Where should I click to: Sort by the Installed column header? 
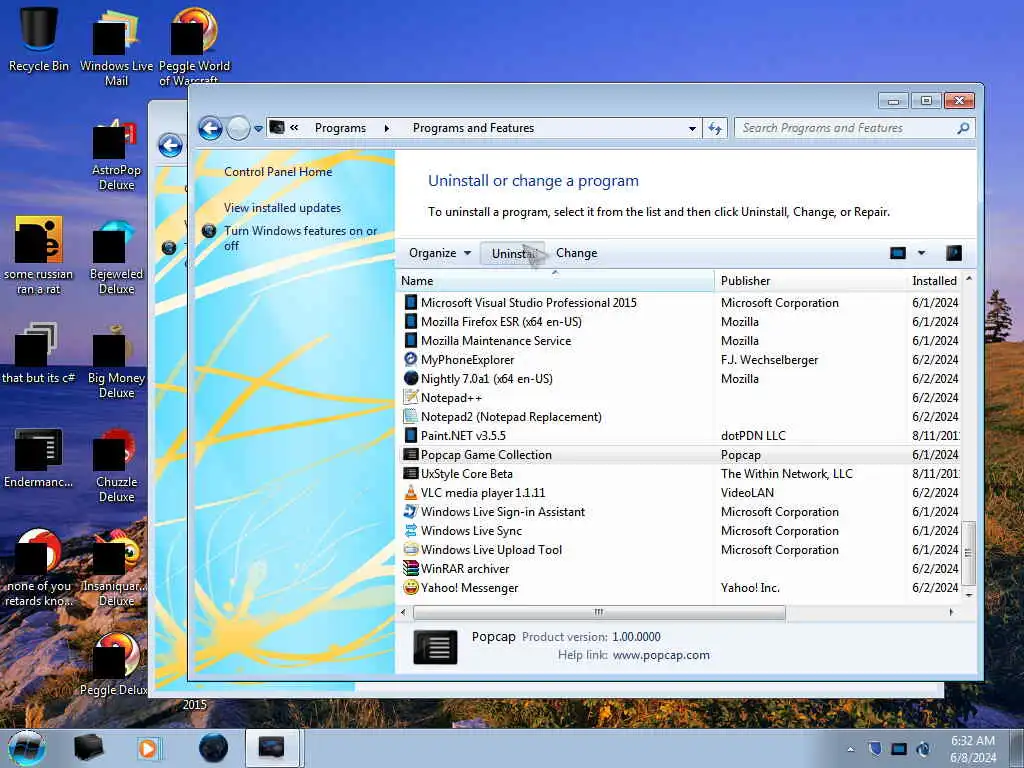tap(935, 281)
